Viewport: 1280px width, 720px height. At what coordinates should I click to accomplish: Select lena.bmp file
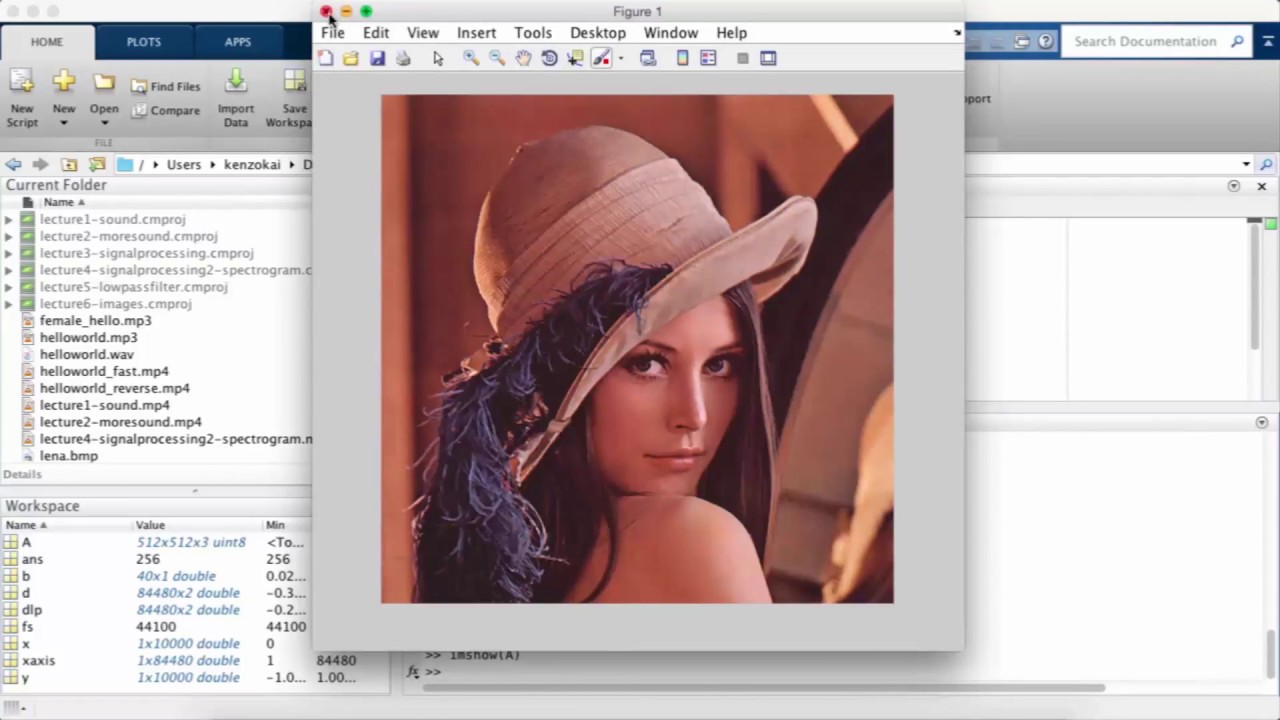tap(68, 456)
